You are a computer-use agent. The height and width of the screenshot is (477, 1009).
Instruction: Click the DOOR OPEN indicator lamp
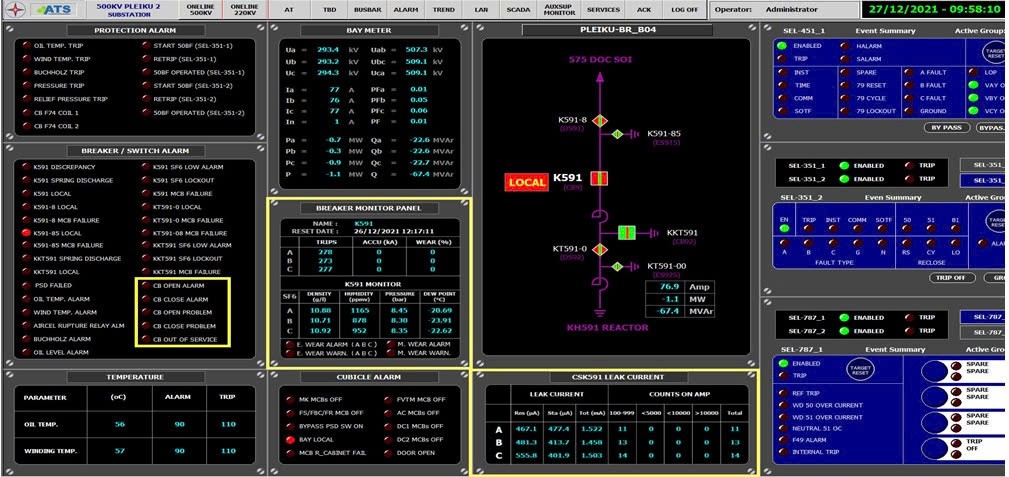pyautogui.click(x=388, y=453)
